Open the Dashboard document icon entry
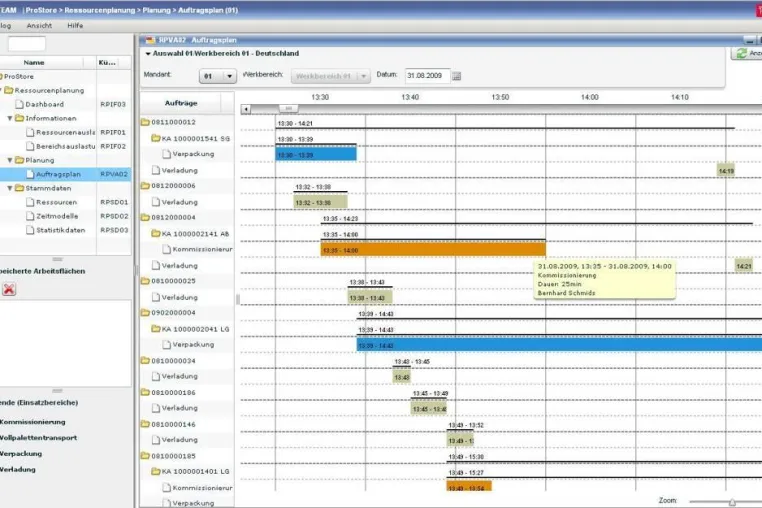 19,104
